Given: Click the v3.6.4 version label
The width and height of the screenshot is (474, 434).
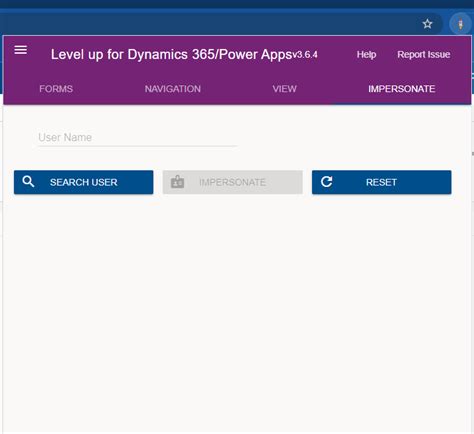Looking at the screenshot, I should click(x=305, y=55).
